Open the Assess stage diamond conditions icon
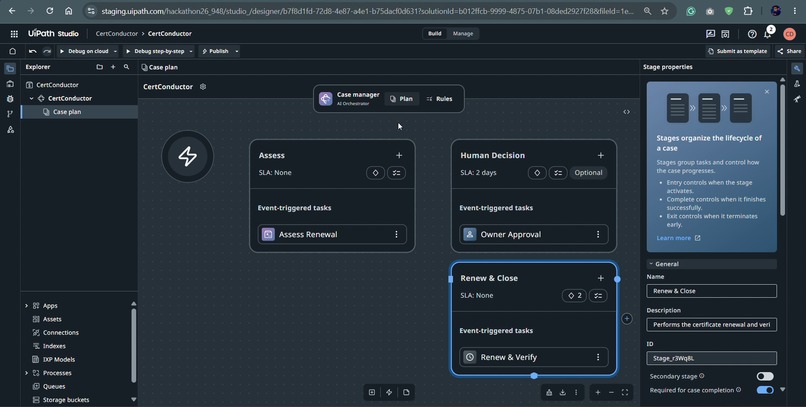The image size is (806, 407). click(375, 173)
